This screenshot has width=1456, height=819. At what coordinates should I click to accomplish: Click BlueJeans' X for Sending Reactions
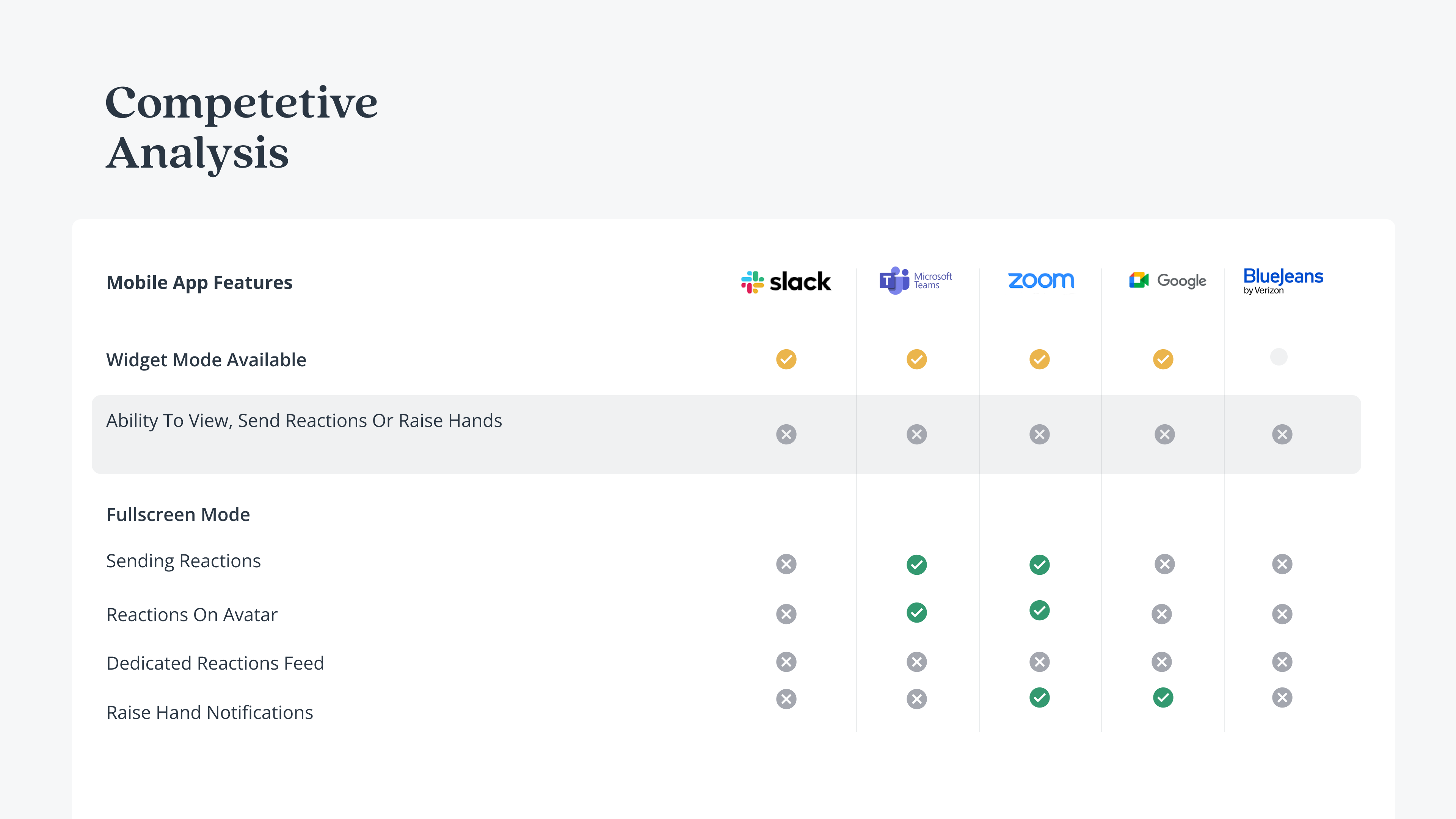[x=1282, y=563]
